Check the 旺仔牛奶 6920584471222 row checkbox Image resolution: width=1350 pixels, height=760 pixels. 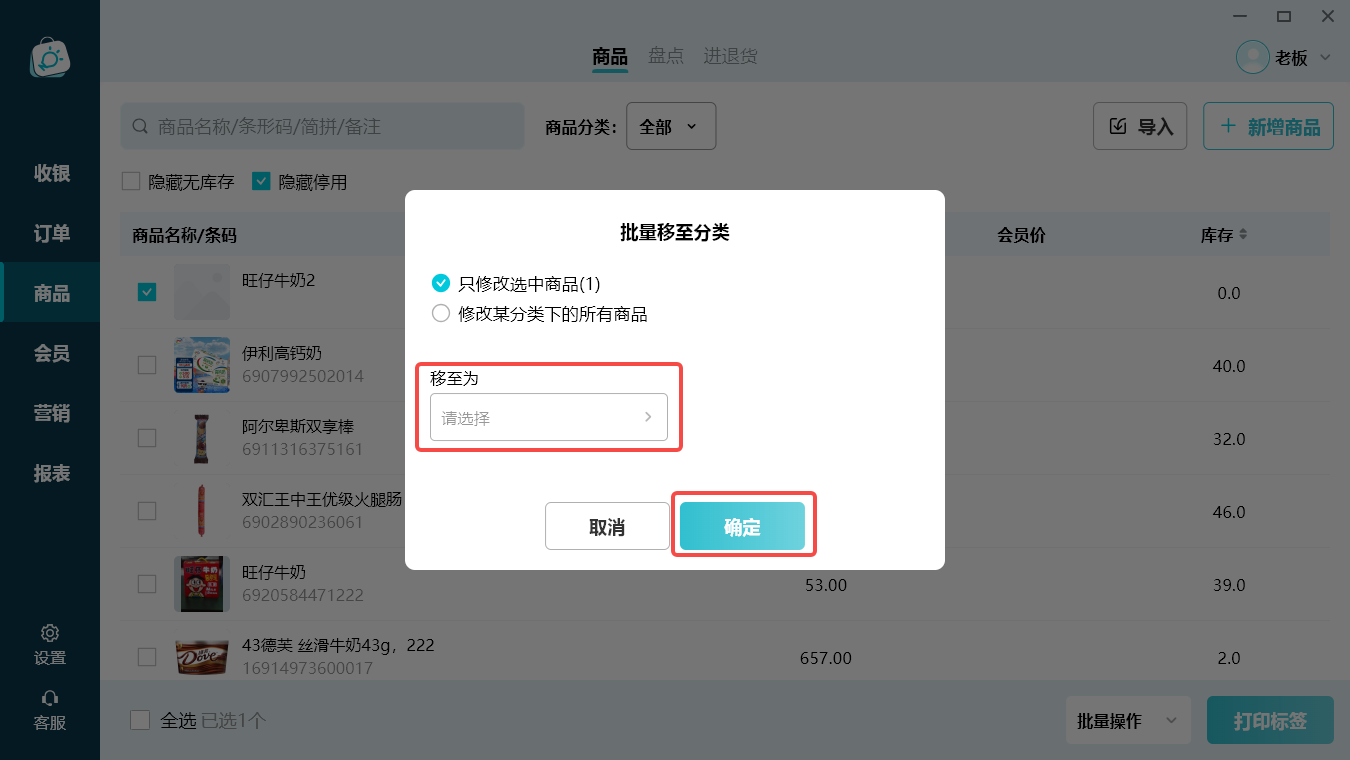click(x=147, y=584)
